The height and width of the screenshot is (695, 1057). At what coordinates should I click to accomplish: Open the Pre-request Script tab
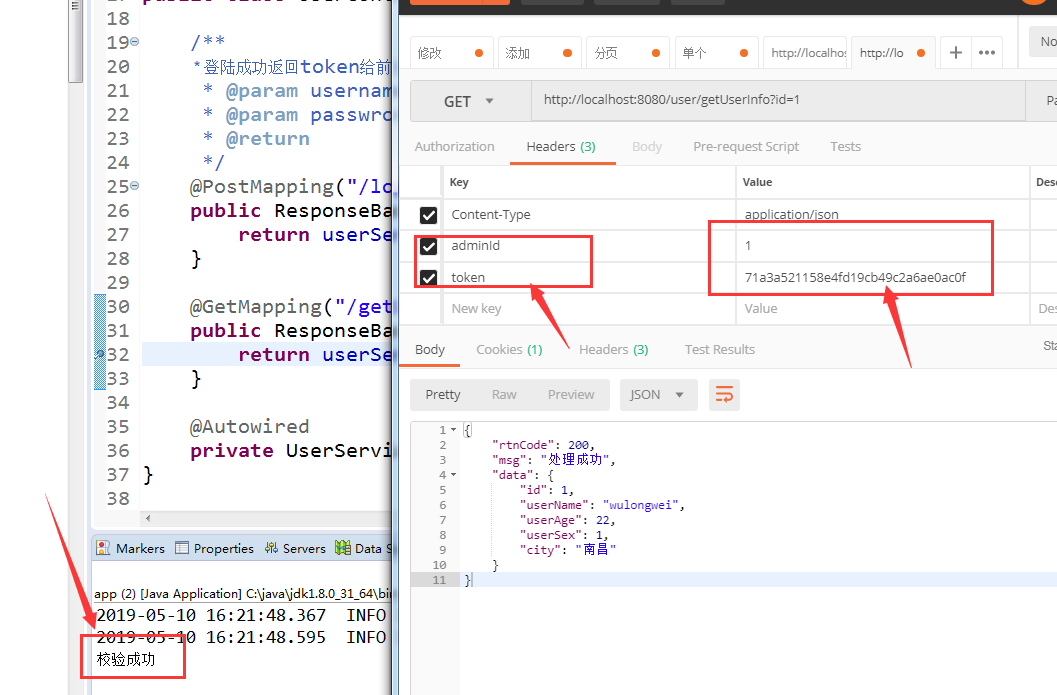point(745,146)
